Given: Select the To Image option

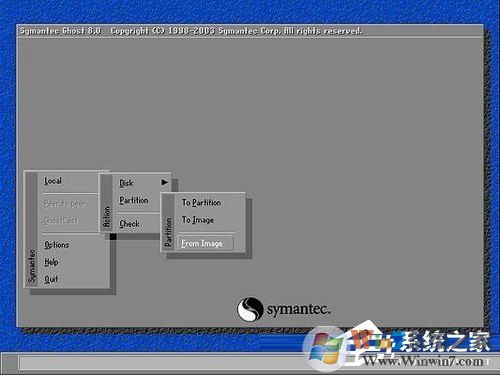Looking at the screenshot, I should coord(198,220).
